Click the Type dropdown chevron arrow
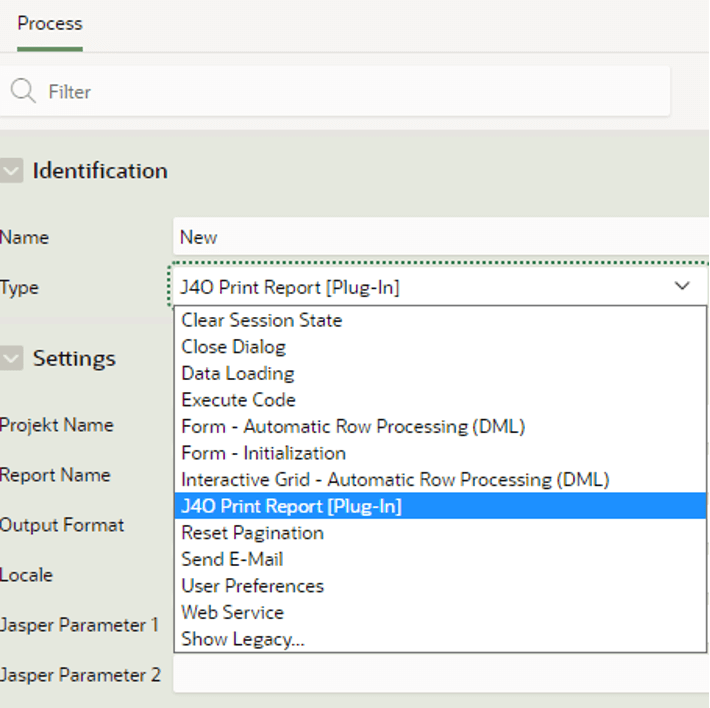This screenshot has width=710, height=708. pyautogui.click(x=682, y=286)
